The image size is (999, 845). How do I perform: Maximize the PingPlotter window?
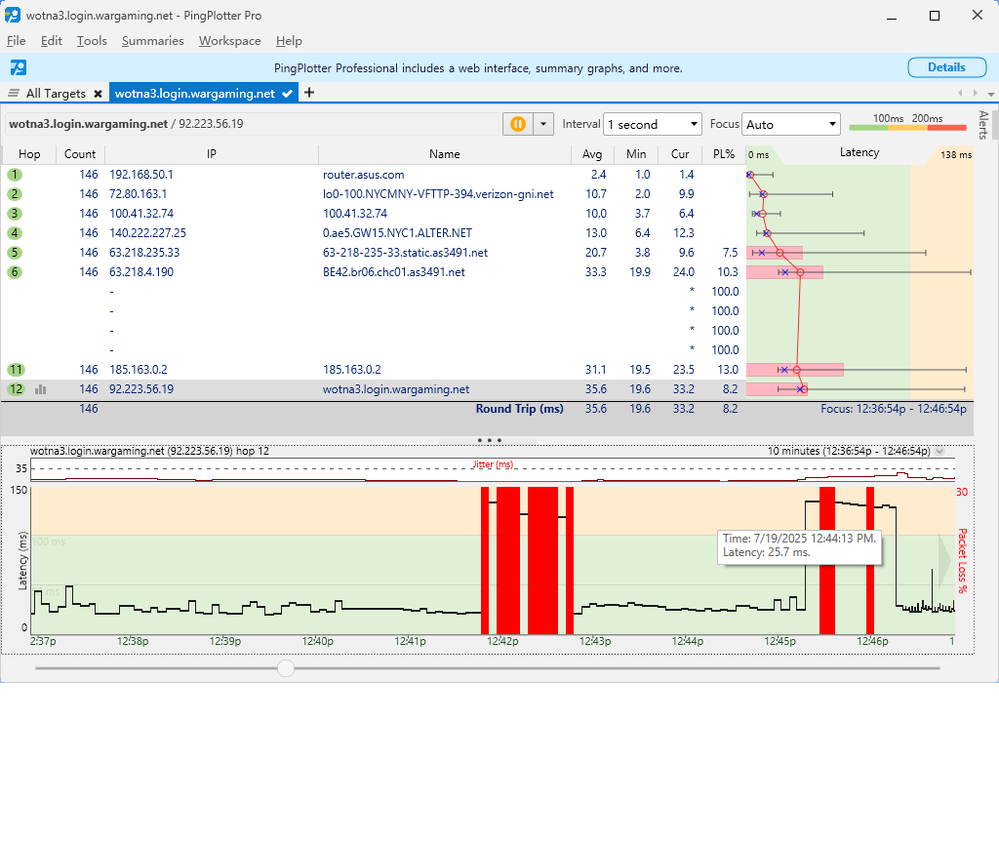tap(935, 16)
